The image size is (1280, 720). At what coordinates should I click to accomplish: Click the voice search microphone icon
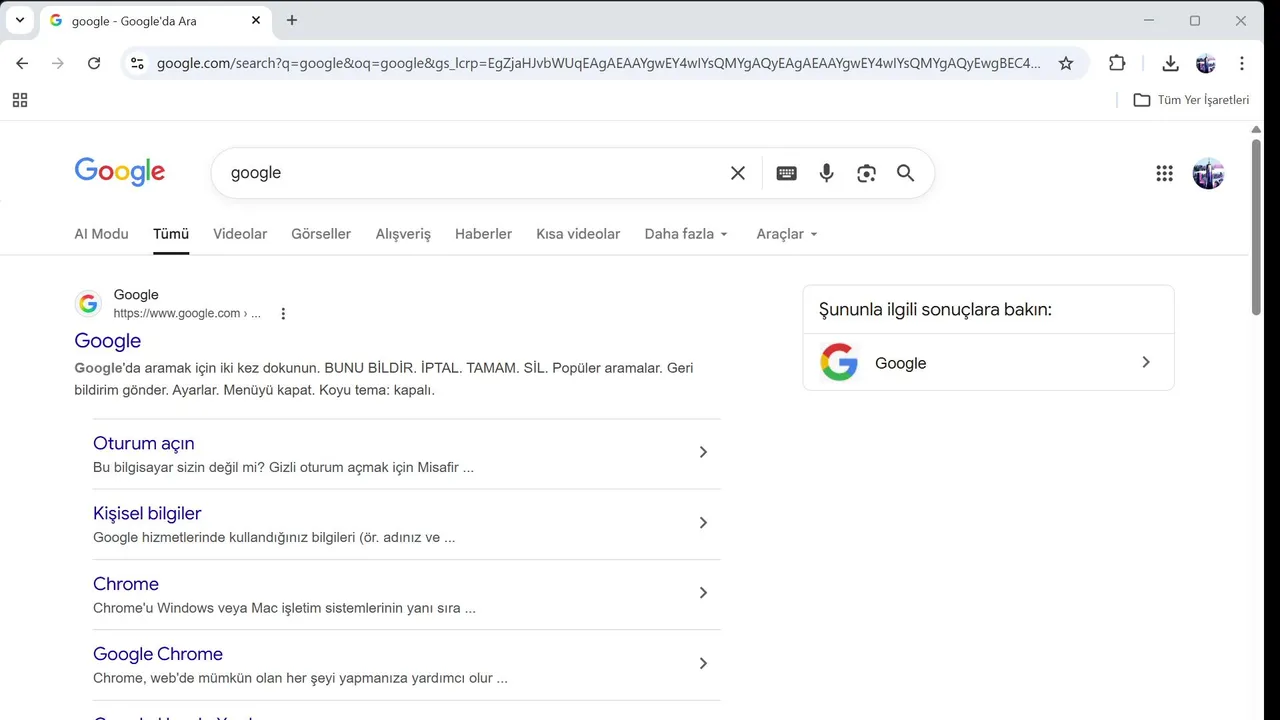[826, 173]
